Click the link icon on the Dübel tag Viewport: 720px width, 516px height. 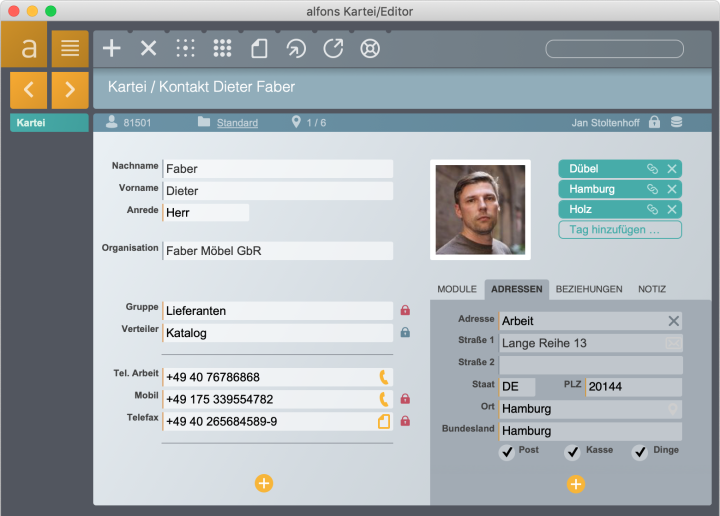tap(652, 169)
